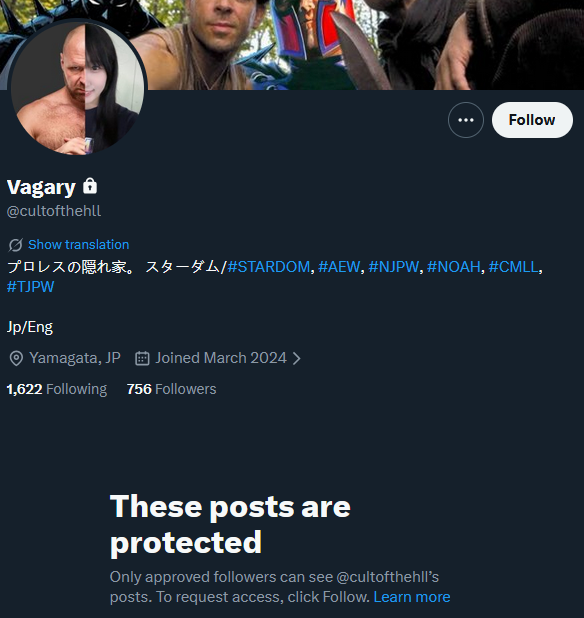Viewport: 584px width, 618px height.
Task: Open the #CMLL hashtag
Action: [x=513, y=267]
